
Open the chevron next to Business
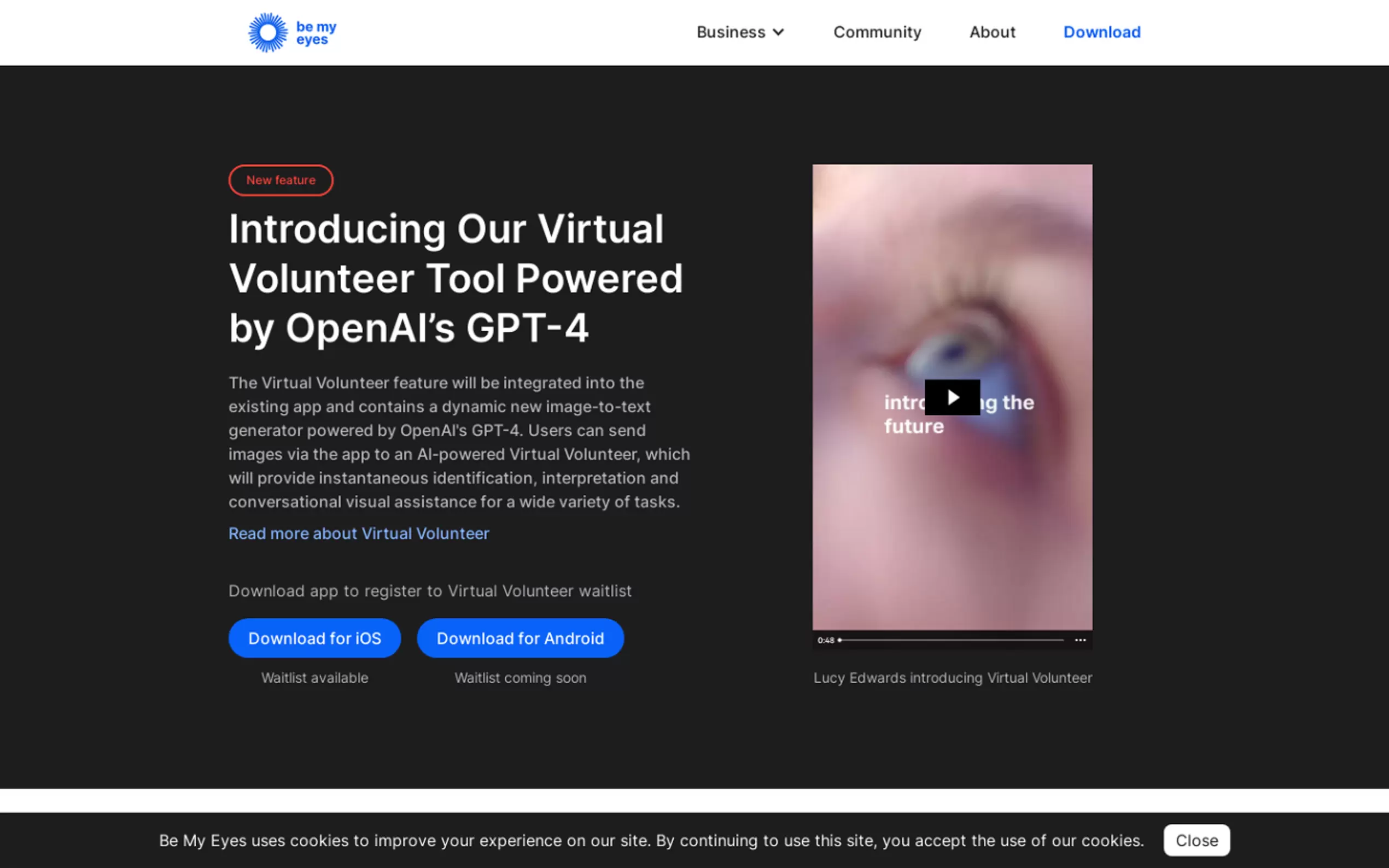[x=779, y=32]
